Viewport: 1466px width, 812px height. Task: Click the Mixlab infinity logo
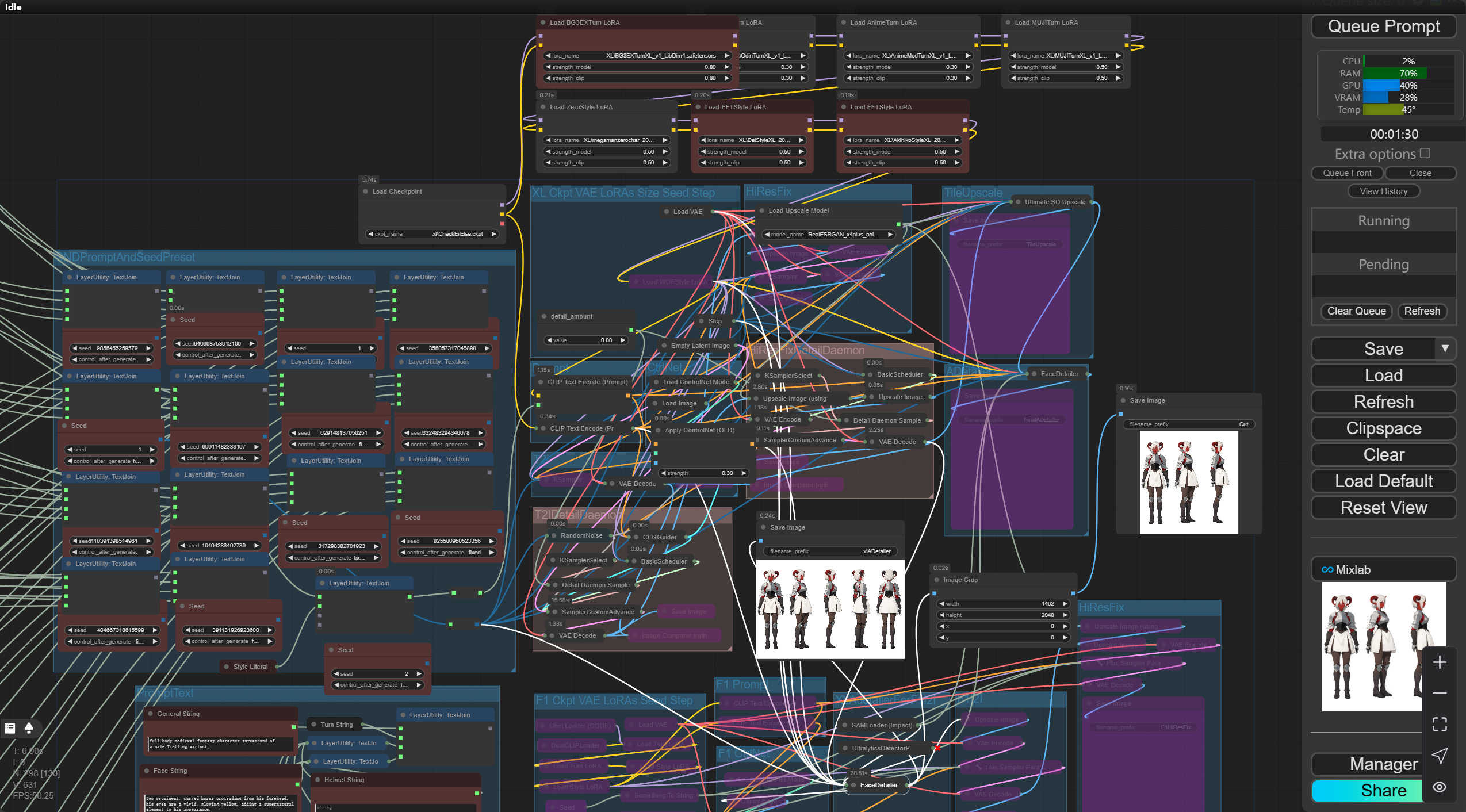[x=1327, y=570]
